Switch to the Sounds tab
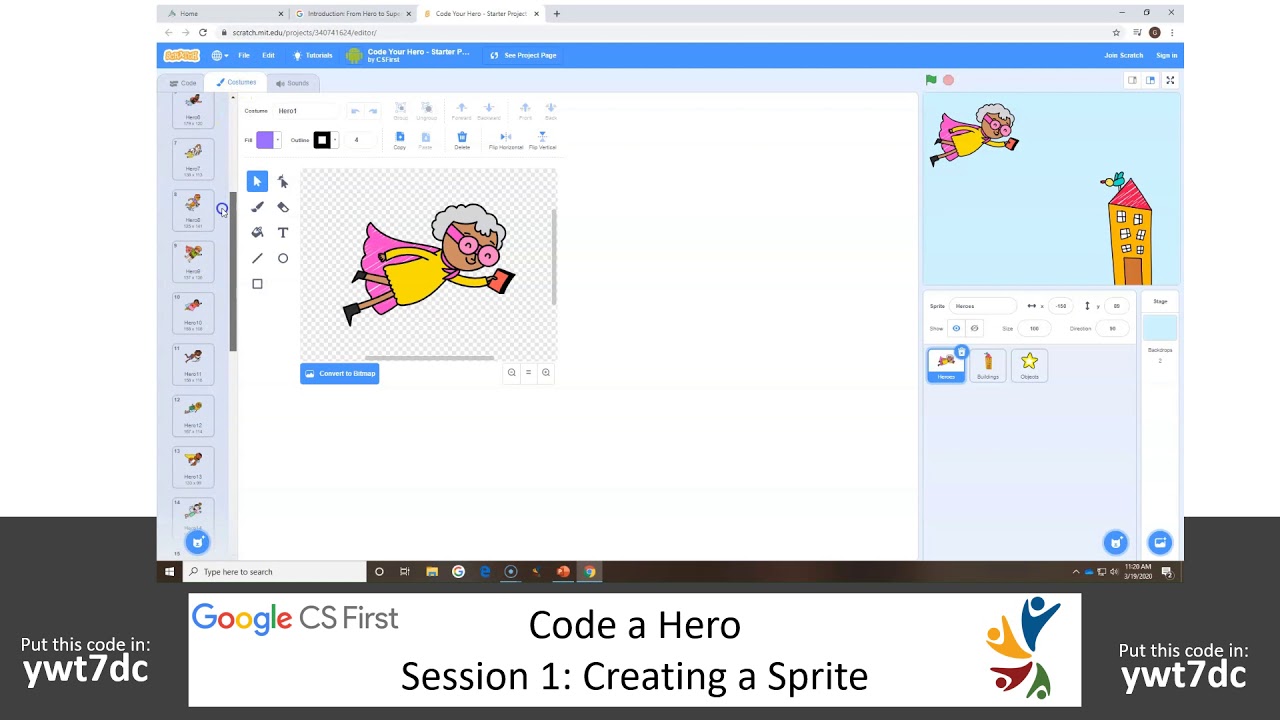Image resolution: width=1280 pixels, height=720 pixels. [x=292, y=83]
